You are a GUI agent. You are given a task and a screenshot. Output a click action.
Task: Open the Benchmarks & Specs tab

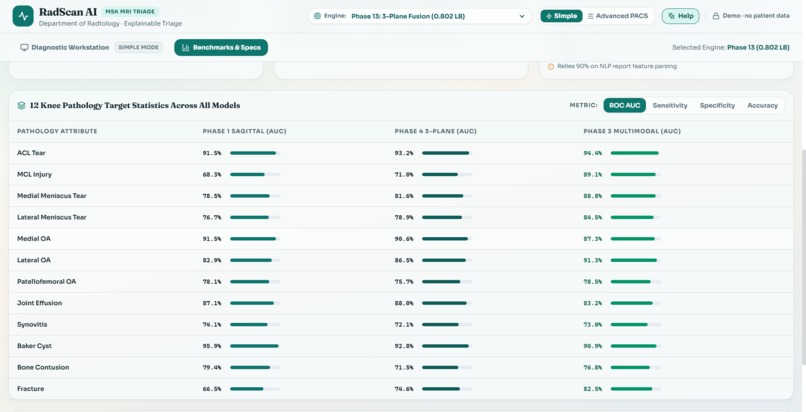click(x=221, y=47)
